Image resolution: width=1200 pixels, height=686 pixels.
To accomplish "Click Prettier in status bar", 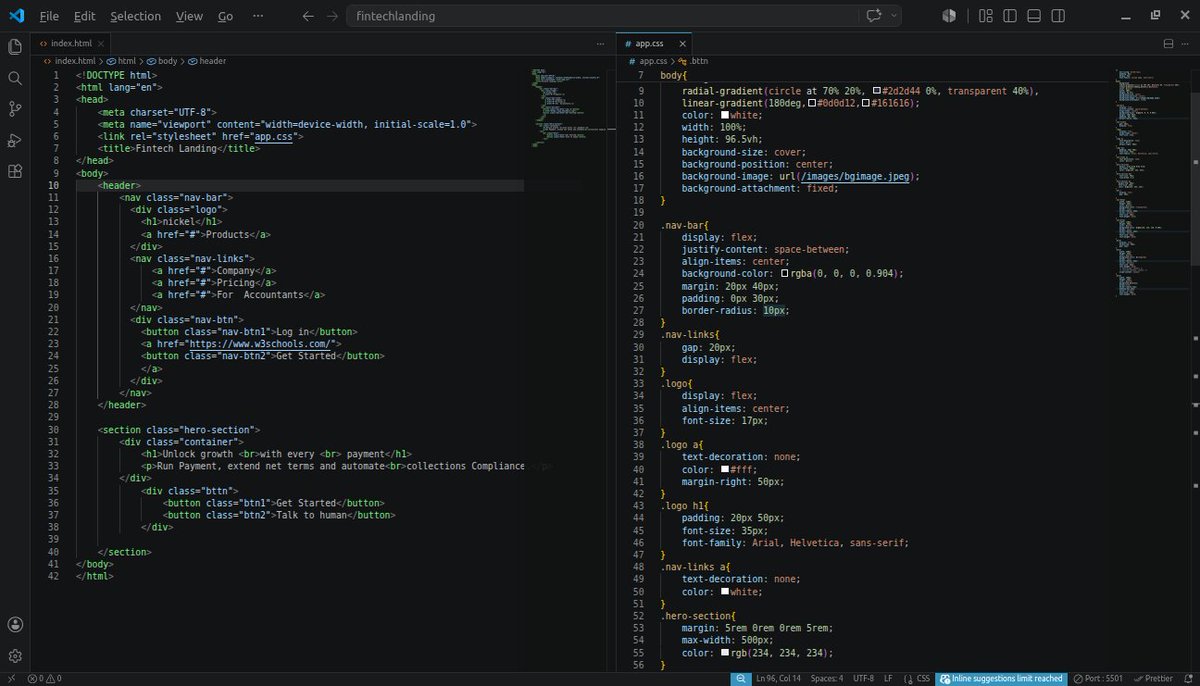I will (x=1153, y=678).
